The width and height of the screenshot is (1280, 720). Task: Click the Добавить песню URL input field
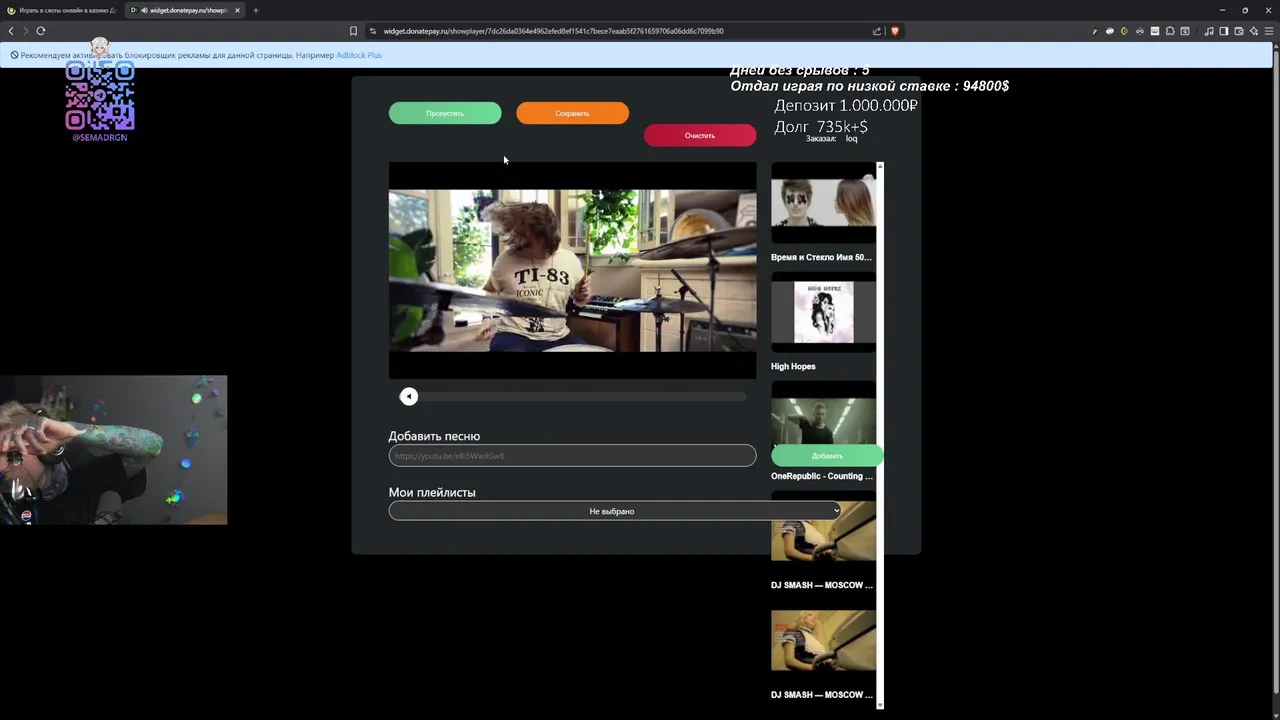click(x=572, y=456)
